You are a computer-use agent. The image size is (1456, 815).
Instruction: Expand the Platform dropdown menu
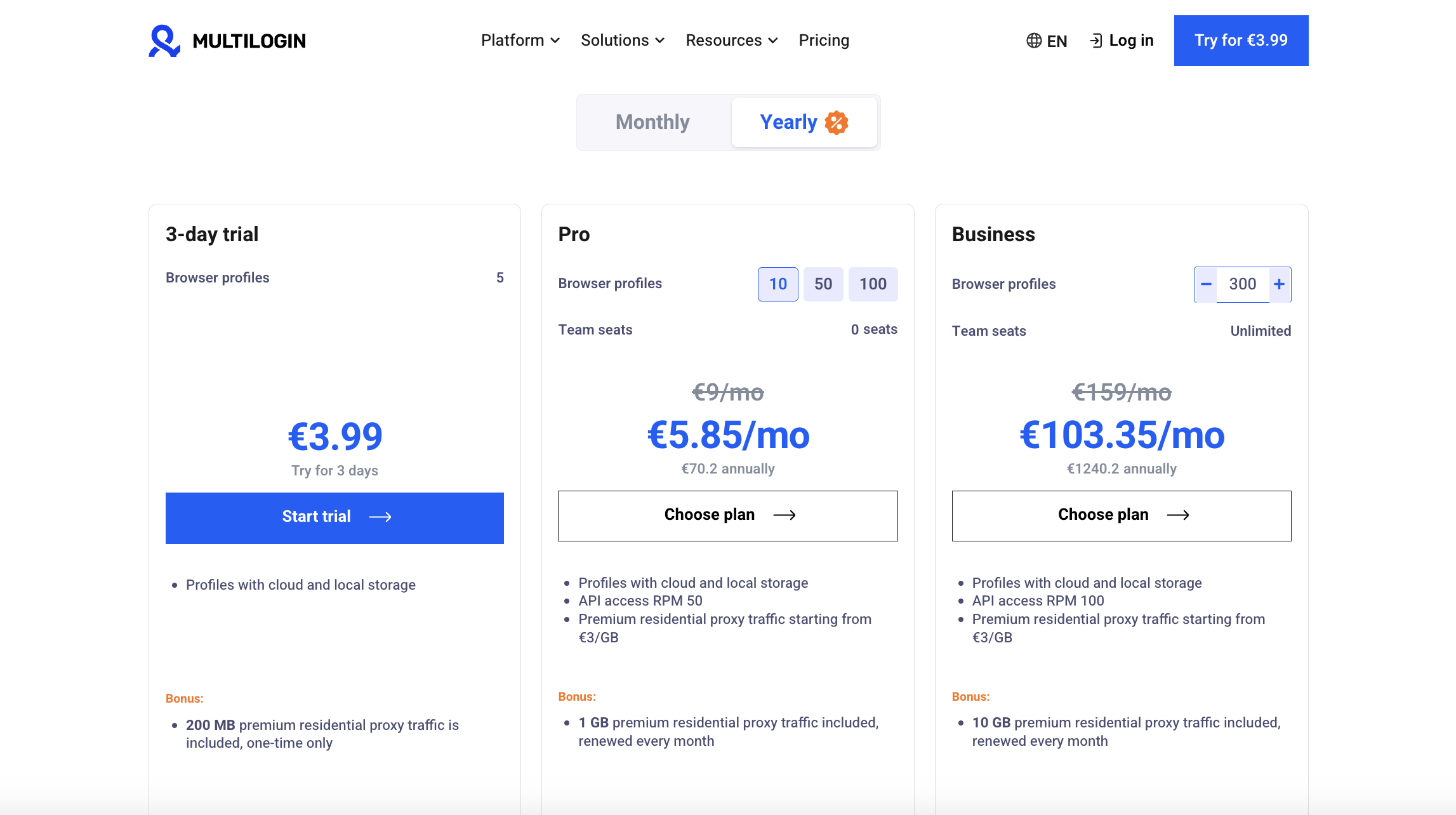pos(520,40)
